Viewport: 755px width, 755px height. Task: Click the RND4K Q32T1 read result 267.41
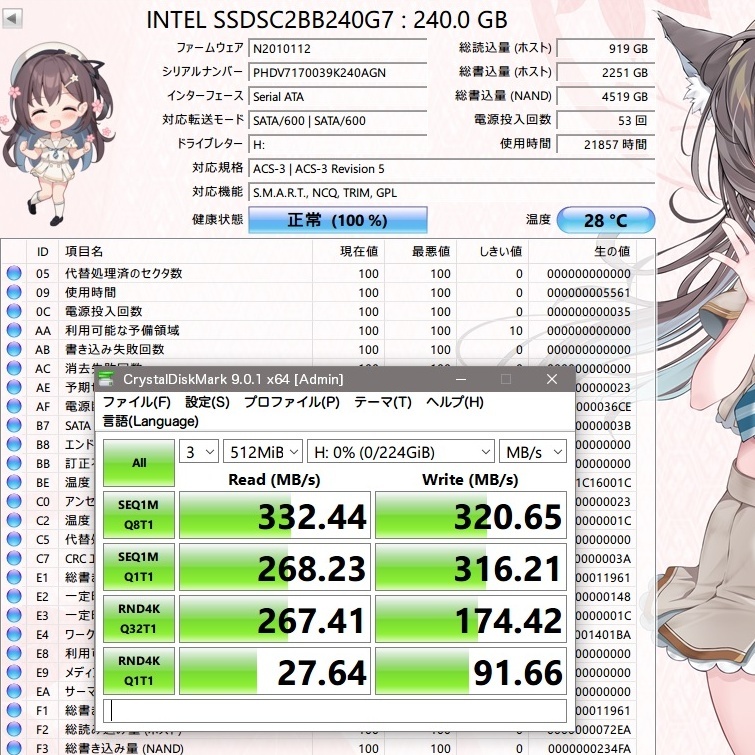[274, 619]
